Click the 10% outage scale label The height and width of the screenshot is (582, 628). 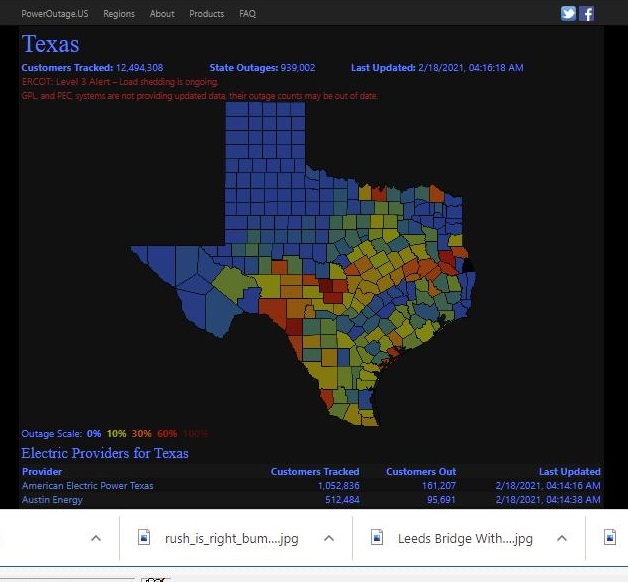click(117, 433)
